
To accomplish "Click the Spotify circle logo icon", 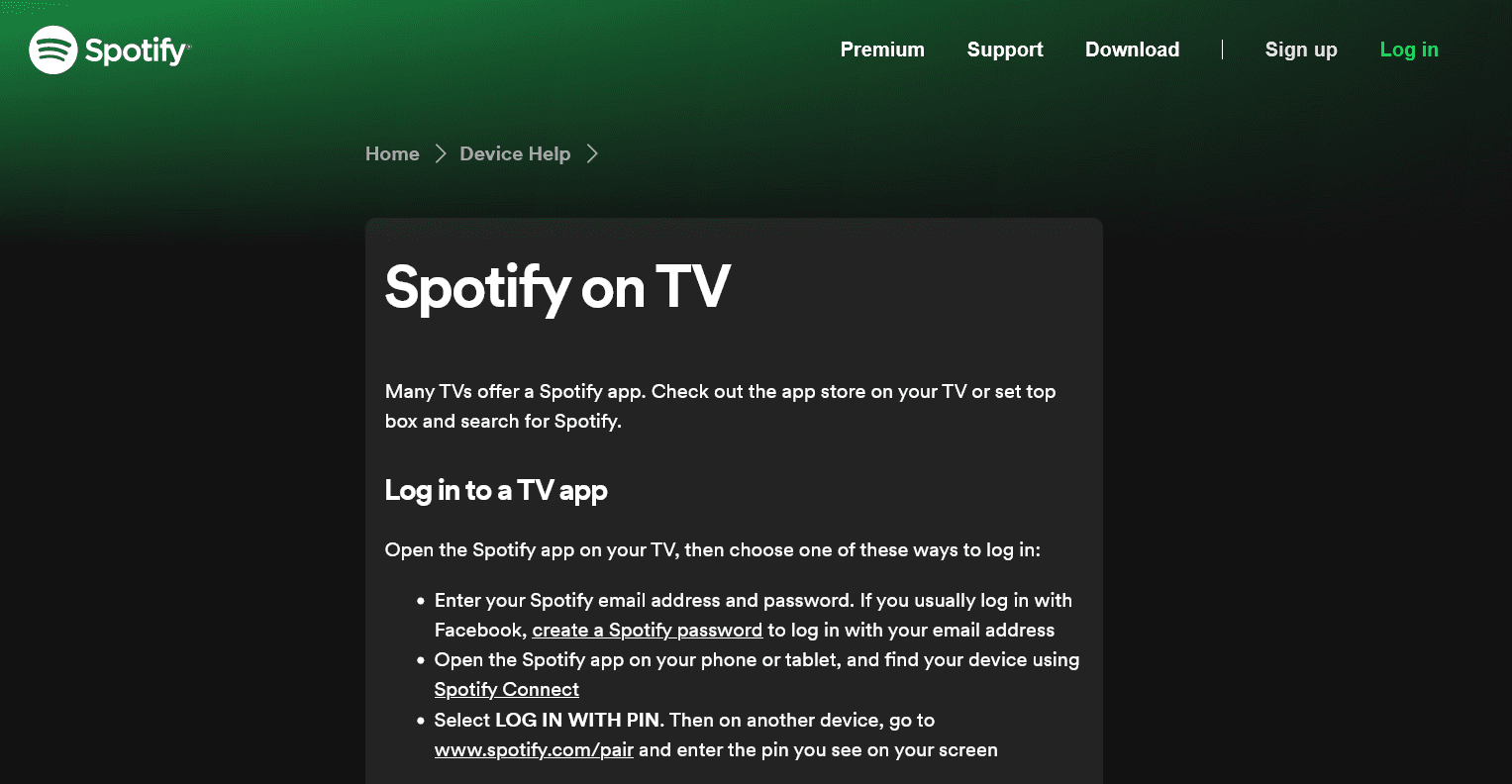I will [53, 49].
